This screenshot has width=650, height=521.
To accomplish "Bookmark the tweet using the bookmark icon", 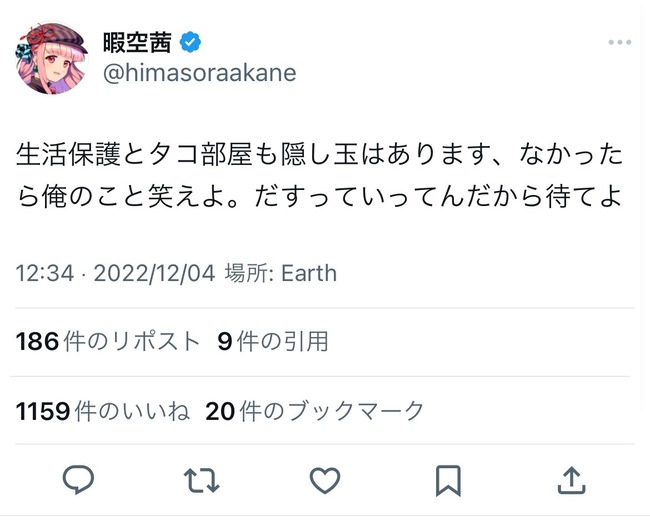I will (447, 481).
